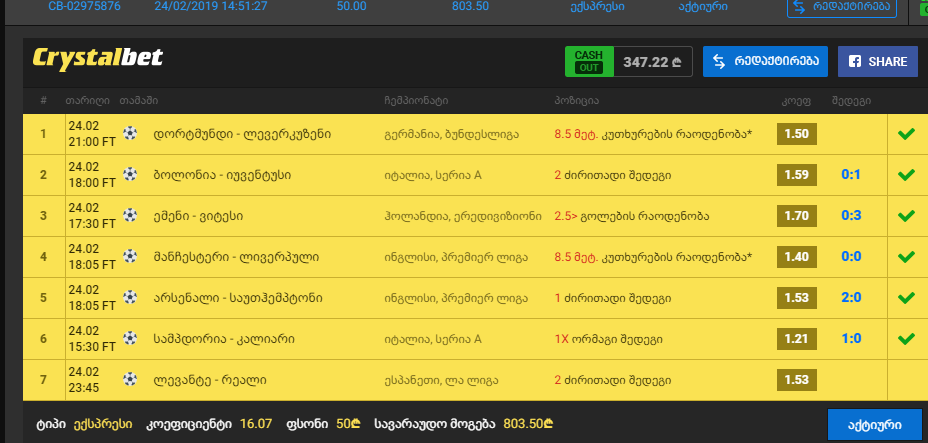This screenshot has height=443, width=928.
Task: Click the outlined რედაქტირება button in top row
Action: tap(842, 7)
